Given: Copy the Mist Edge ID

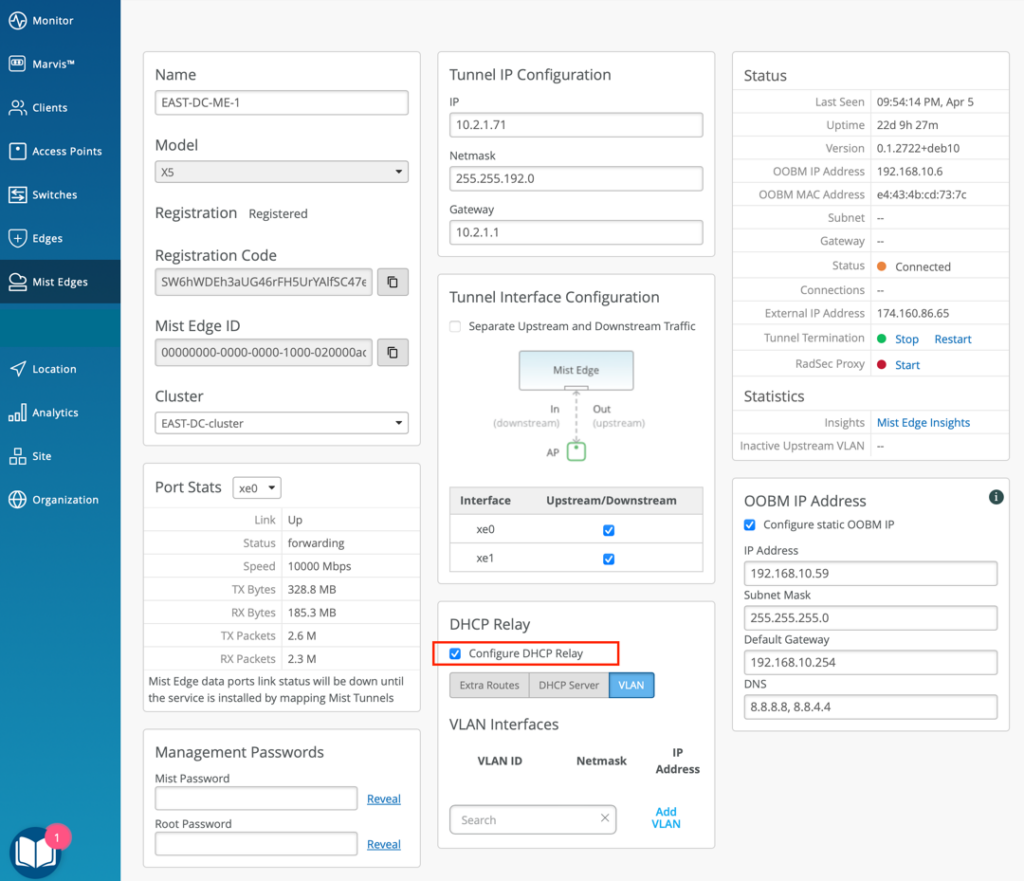Looking at the screenshot, I should pos(392,352).
